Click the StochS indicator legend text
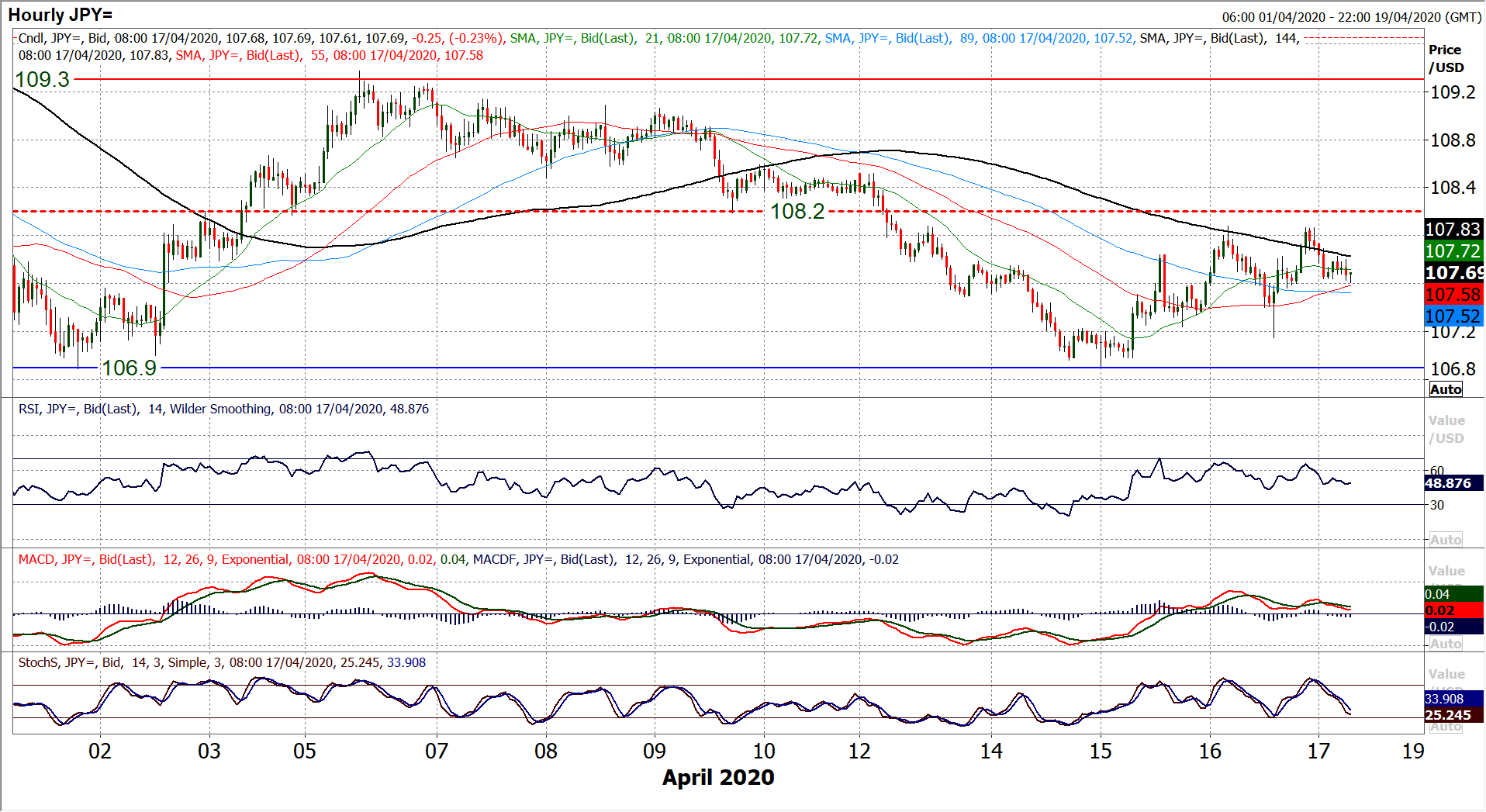 [222, 662]
